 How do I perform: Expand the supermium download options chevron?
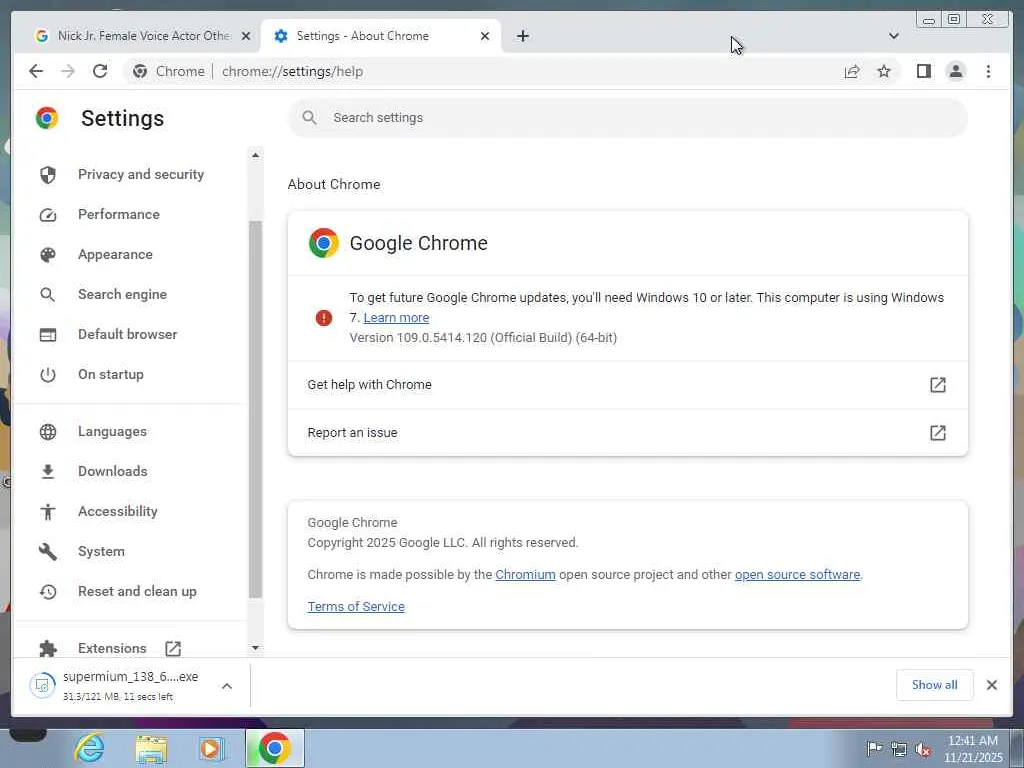click(227, 686)
